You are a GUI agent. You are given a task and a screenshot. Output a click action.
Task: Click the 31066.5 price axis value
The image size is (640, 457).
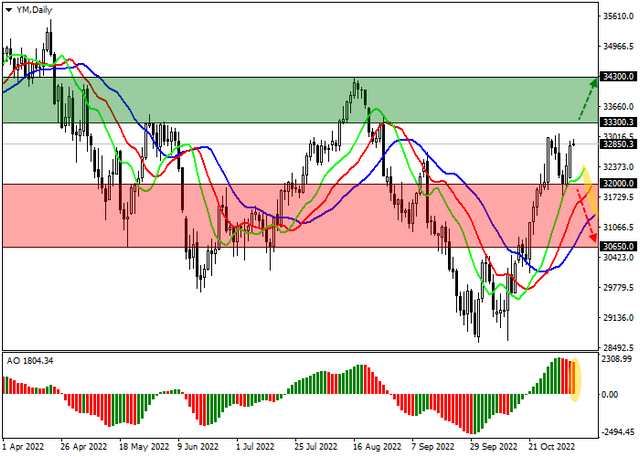pos(618,227)
